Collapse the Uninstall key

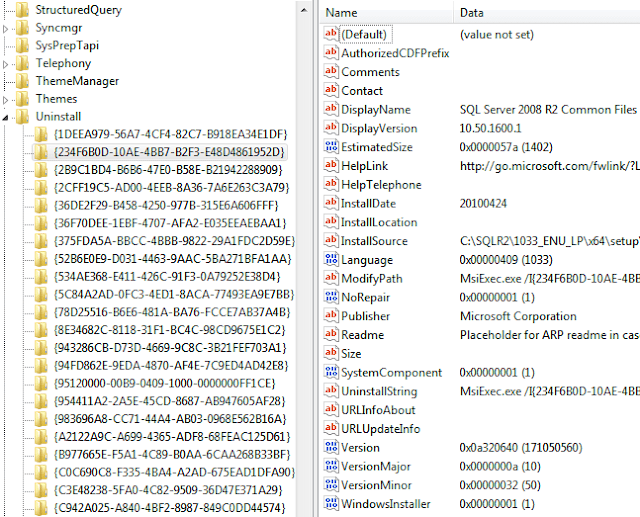tap(5, 118)
